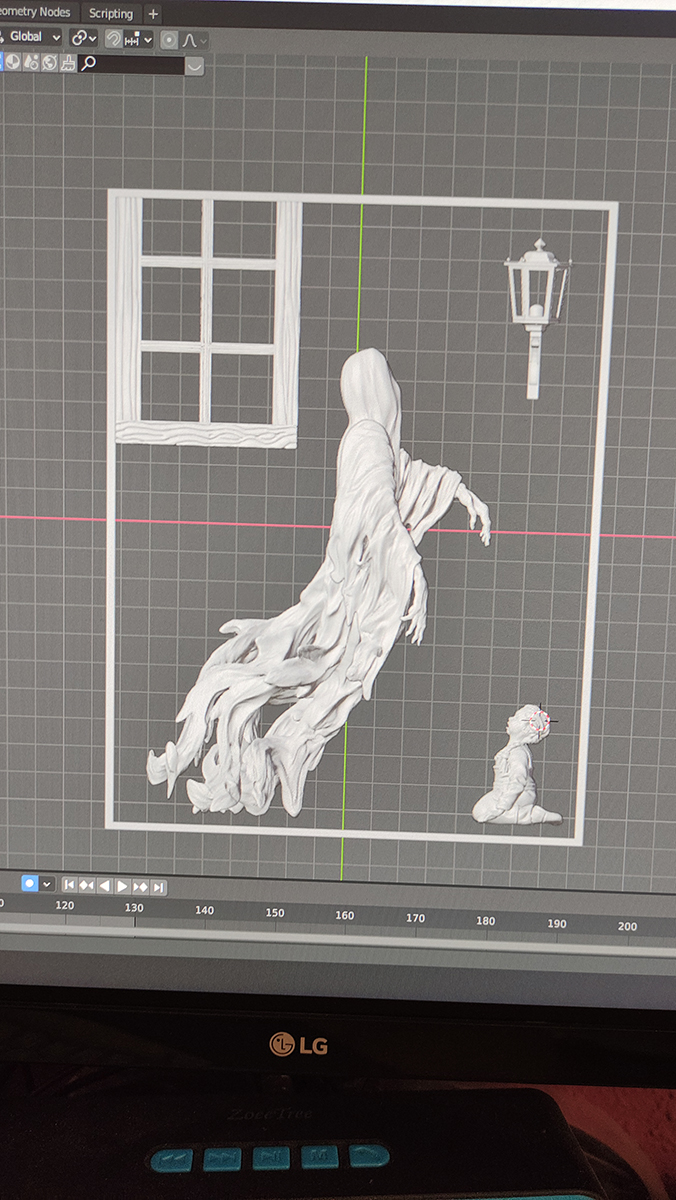Switch to the Scripting workspace tab
Viewport: 676px width, 1200px height.
[x=110, y=13]
